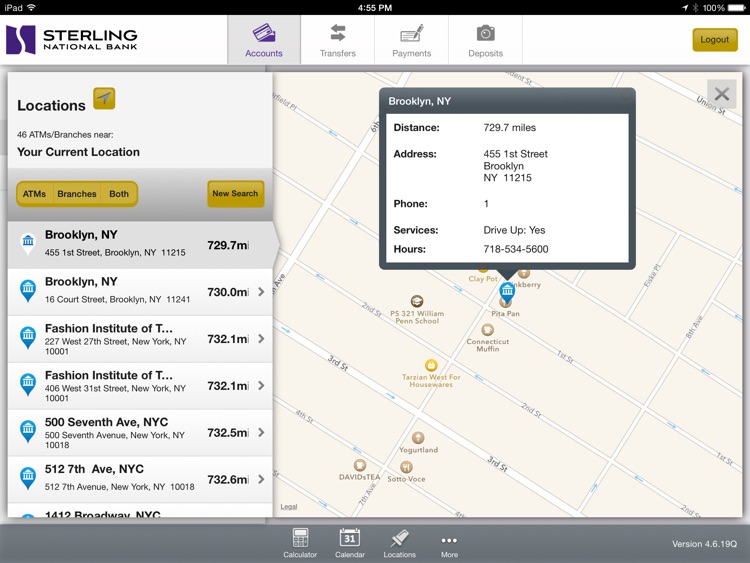Click the phone number 718-534-5600
This screenshot has width=750, height=563.
[516, 249]
